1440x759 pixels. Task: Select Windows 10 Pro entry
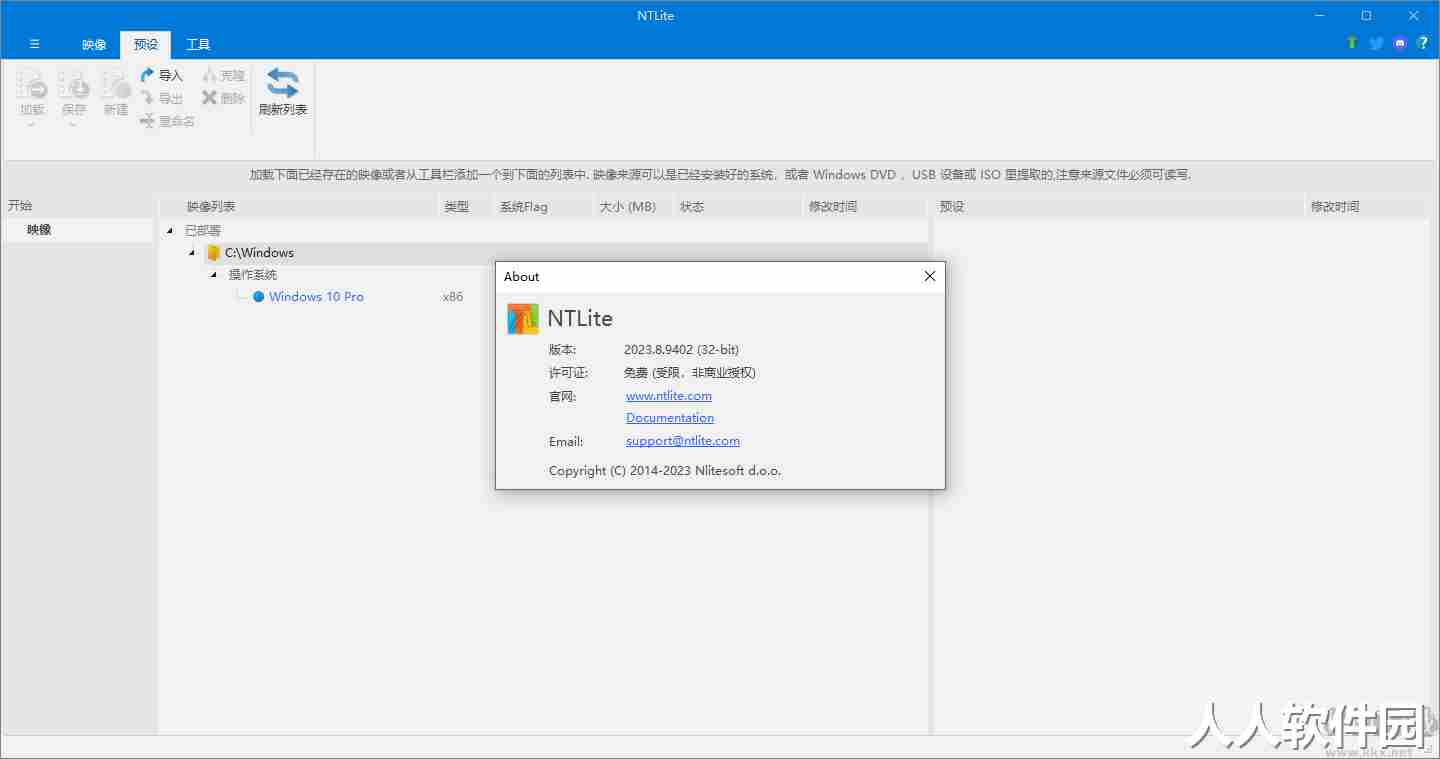[x=316, y=297]
